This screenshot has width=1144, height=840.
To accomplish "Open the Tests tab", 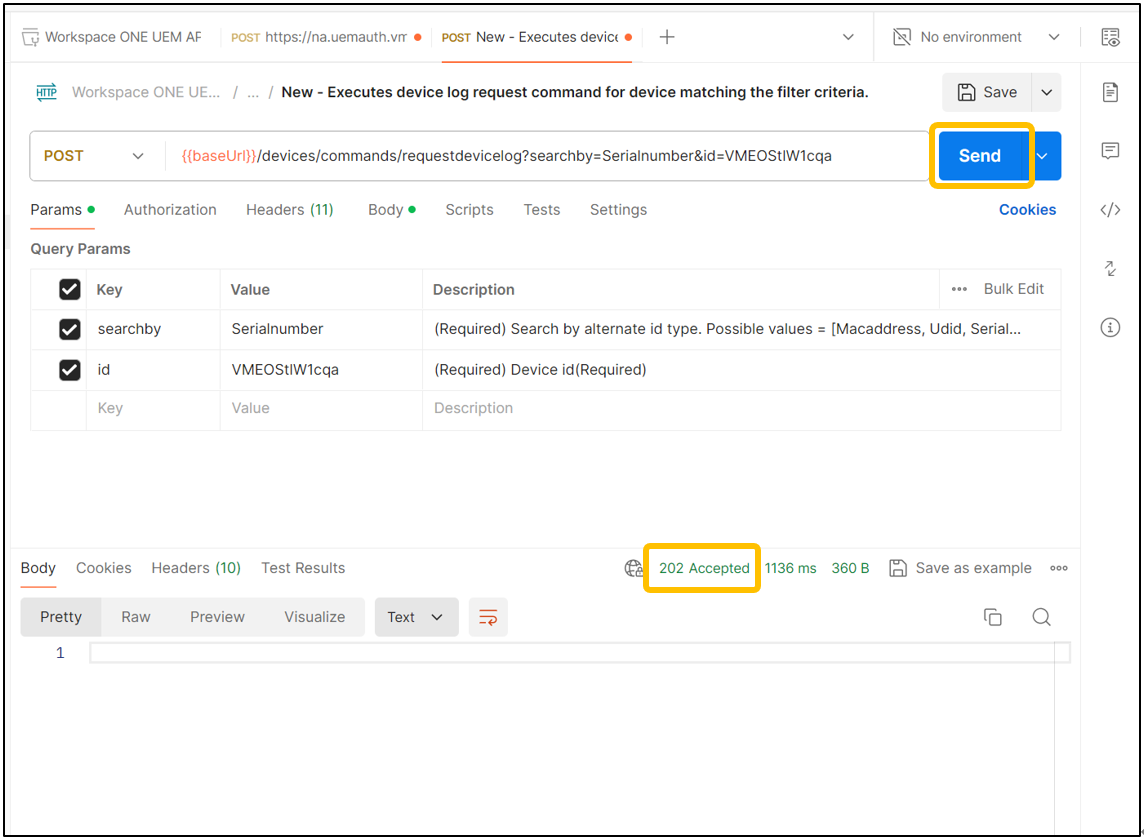I will pos(541,210).
